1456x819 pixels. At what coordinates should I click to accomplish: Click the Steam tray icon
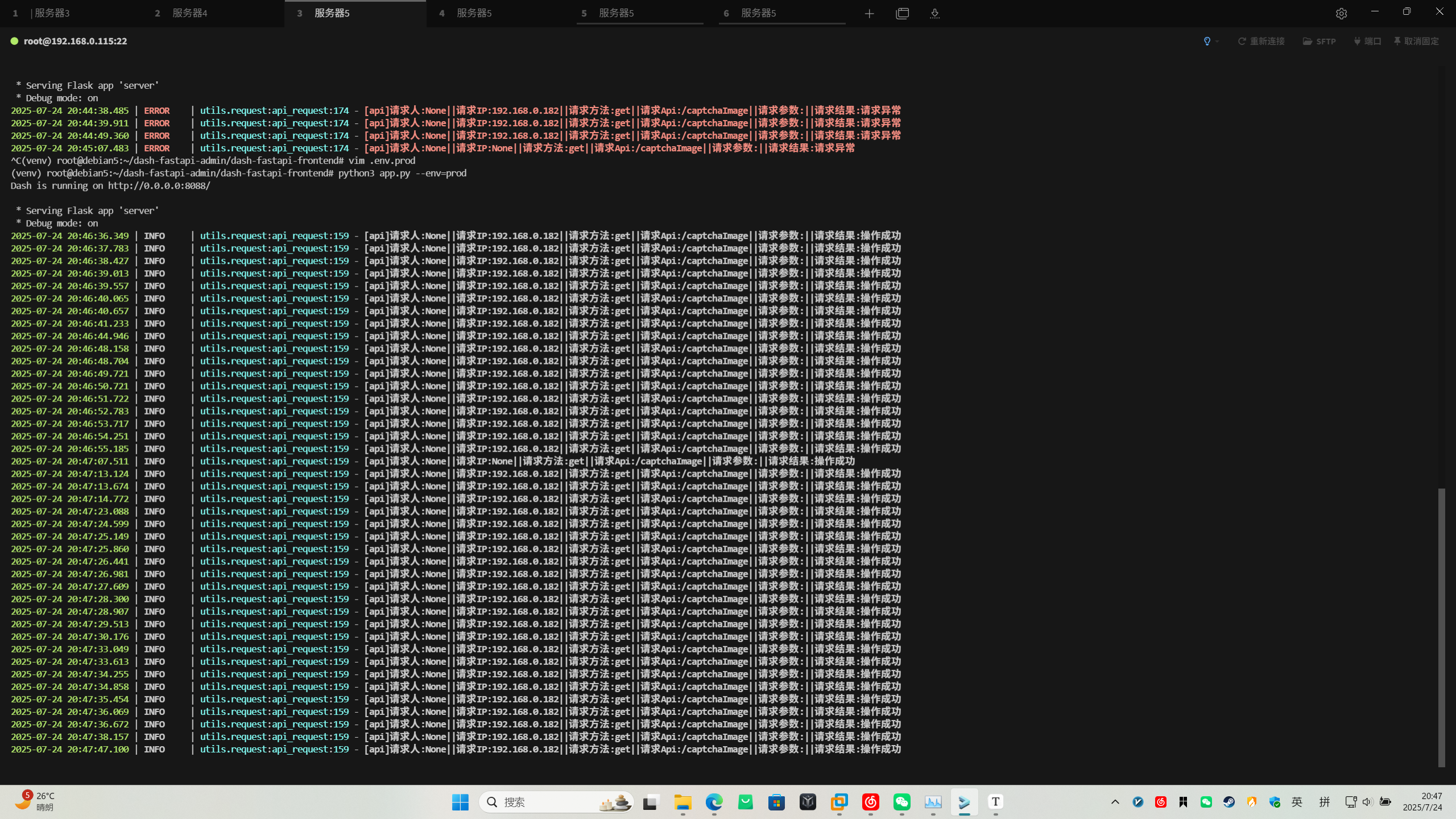1228,802
